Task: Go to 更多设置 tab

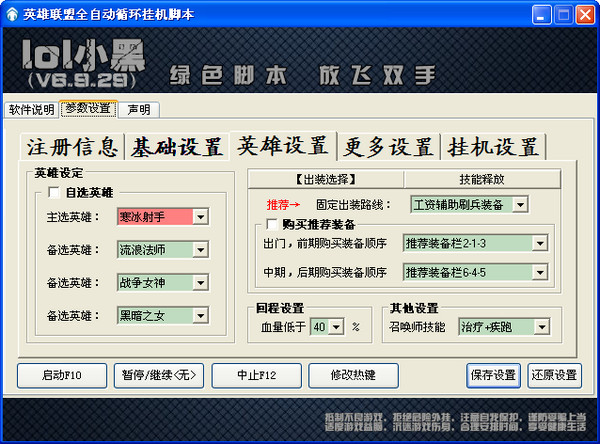Action: point(388,147)
